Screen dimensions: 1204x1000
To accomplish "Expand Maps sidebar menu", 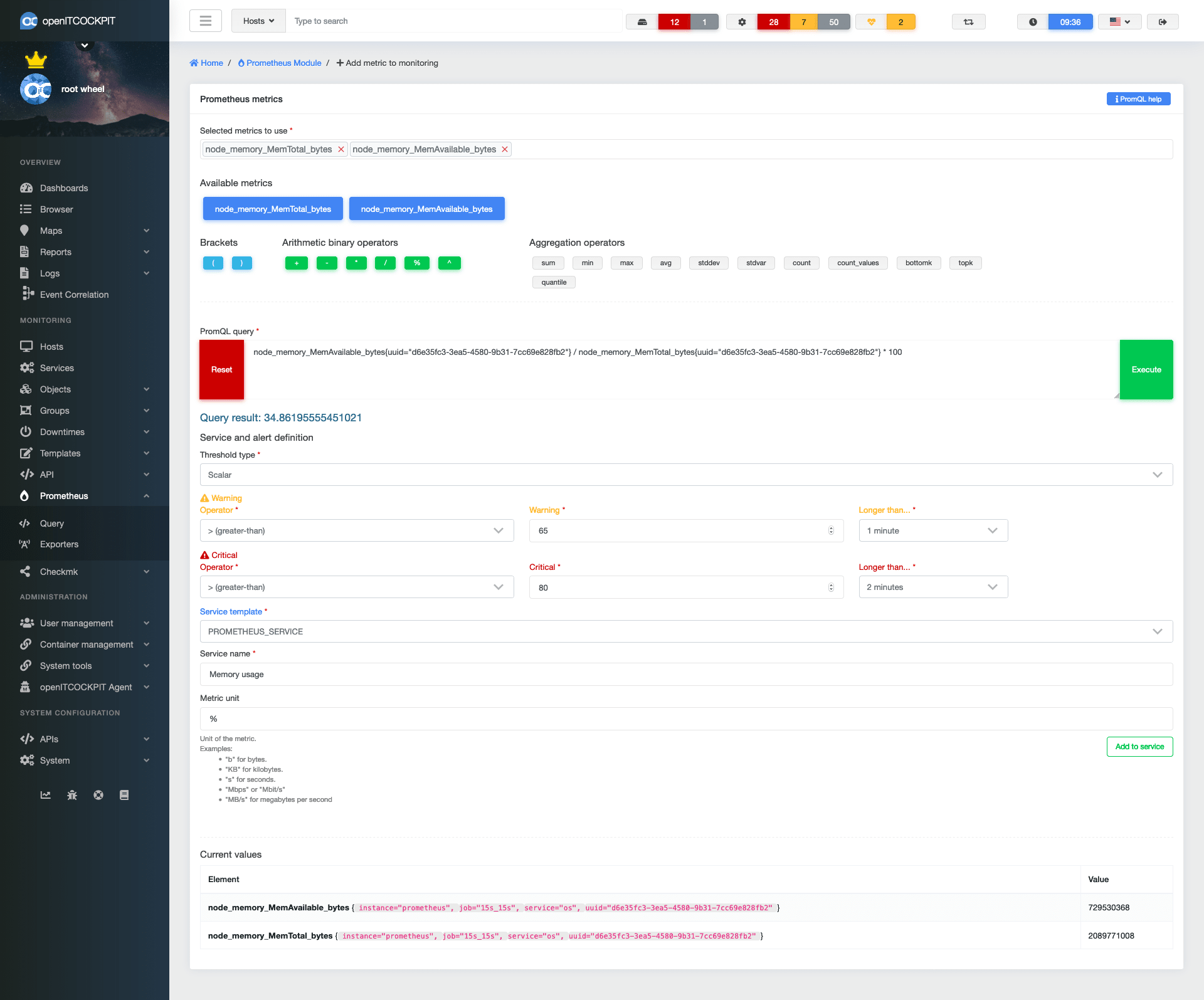I will 85,231.
